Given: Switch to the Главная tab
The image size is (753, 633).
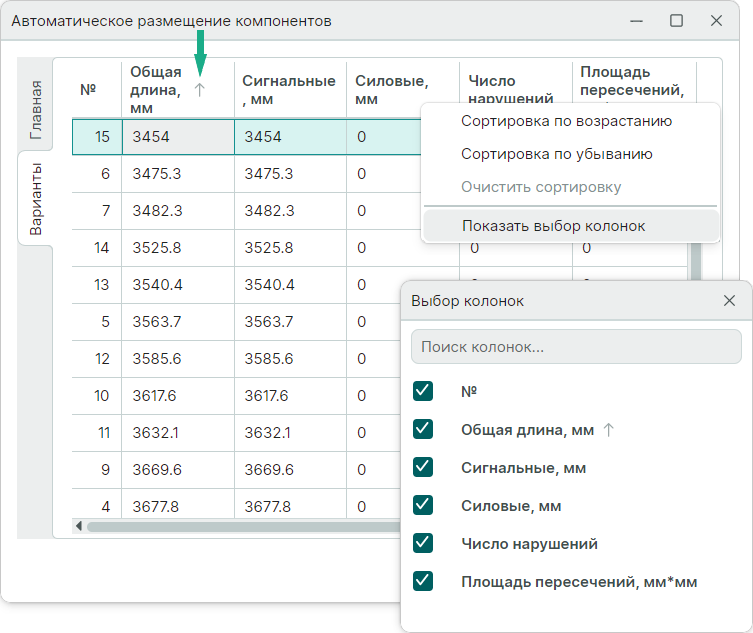Looking at the screenshot, I should coord(35,108).
